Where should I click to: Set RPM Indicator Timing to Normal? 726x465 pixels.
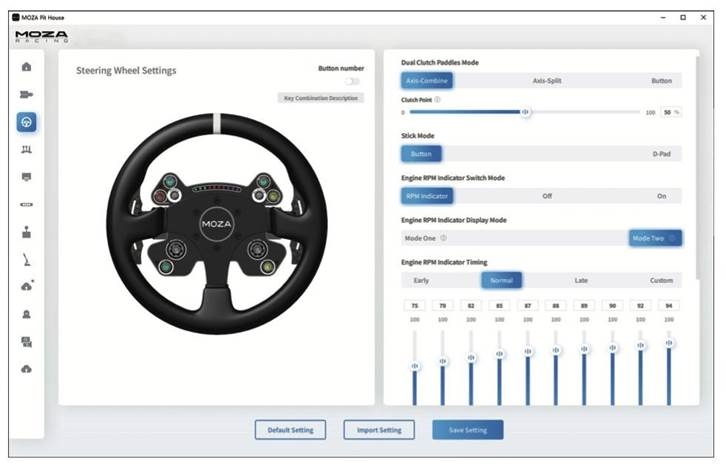[501, 280]
